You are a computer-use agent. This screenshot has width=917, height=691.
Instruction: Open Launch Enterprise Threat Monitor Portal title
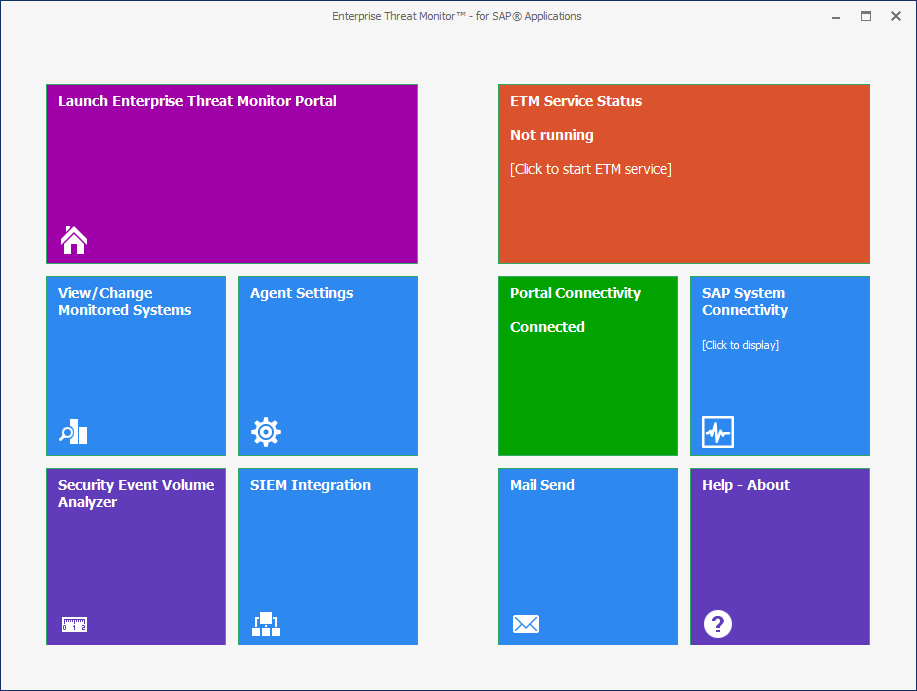197,101
